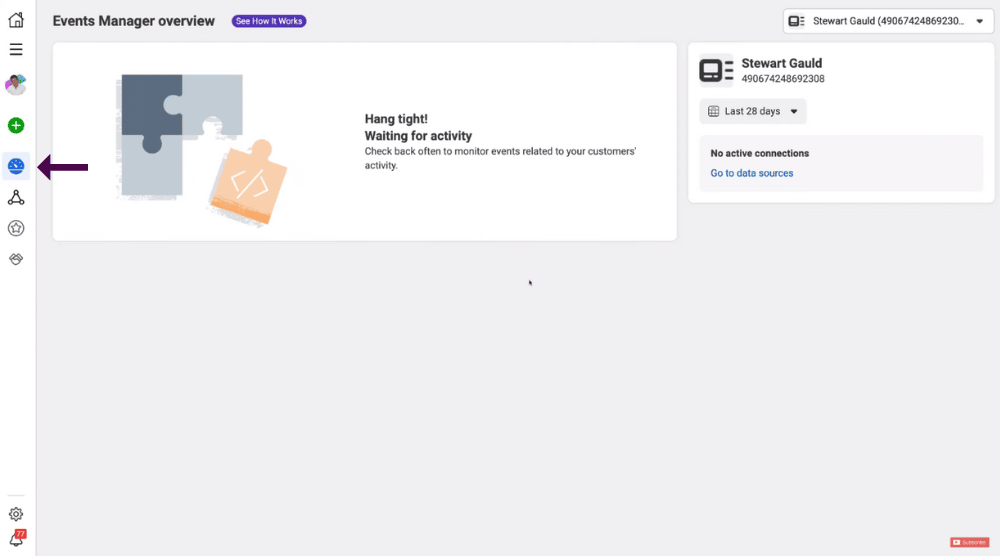
Task: Click the calendar icon in date selector
Action: click(x=713, y=111)
